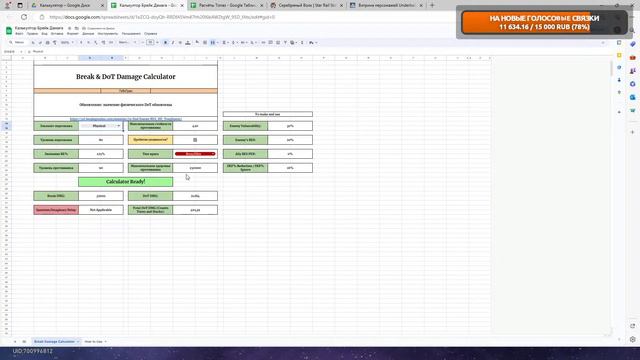This screenshot has width=640, height=360.
Task: Open a new browser tab
Action: pyautogui.click(x=432, y=5)
